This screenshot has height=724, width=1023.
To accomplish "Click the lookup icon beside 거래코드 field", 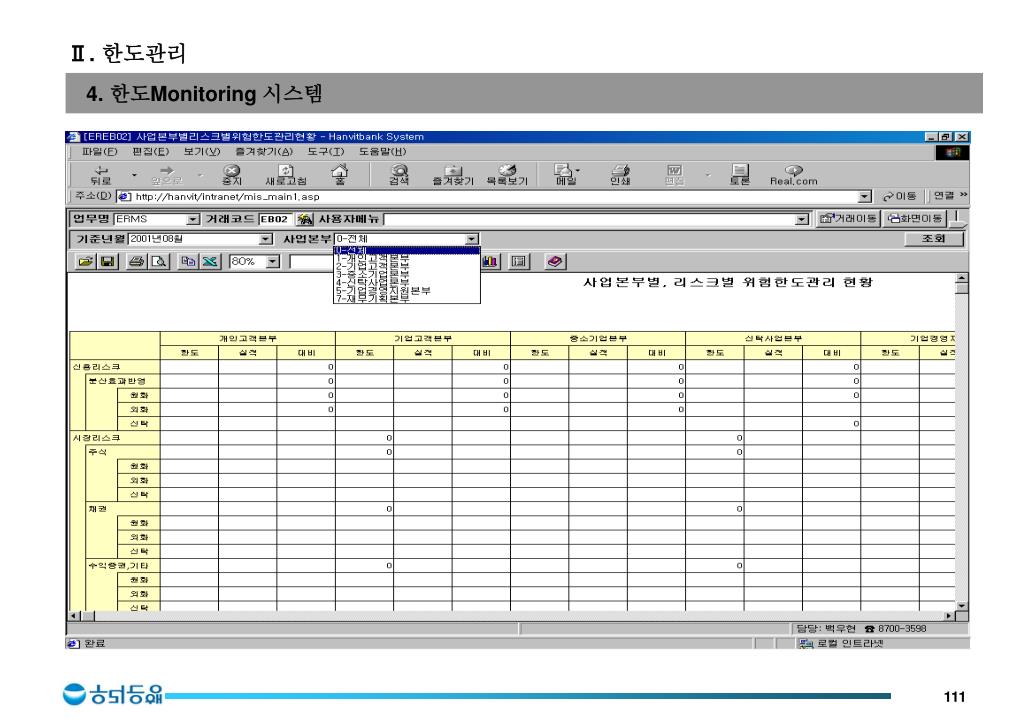I will click(304, 219).
